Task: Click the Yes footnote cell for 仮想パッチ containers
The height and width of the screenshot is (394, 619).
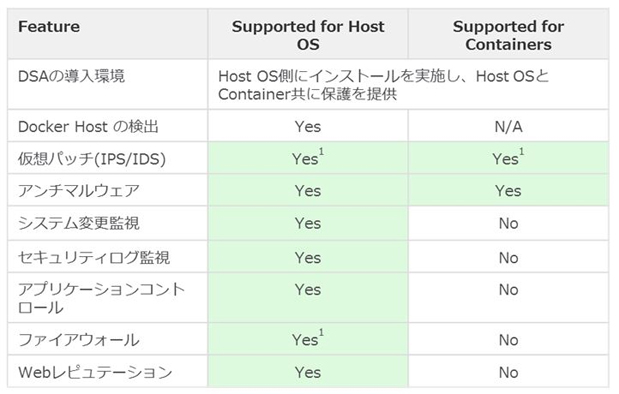Action: [508, 157]
